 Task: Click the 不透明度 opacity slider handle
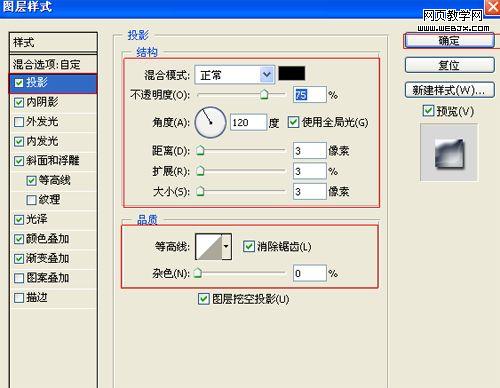click(x=264, y=95)
